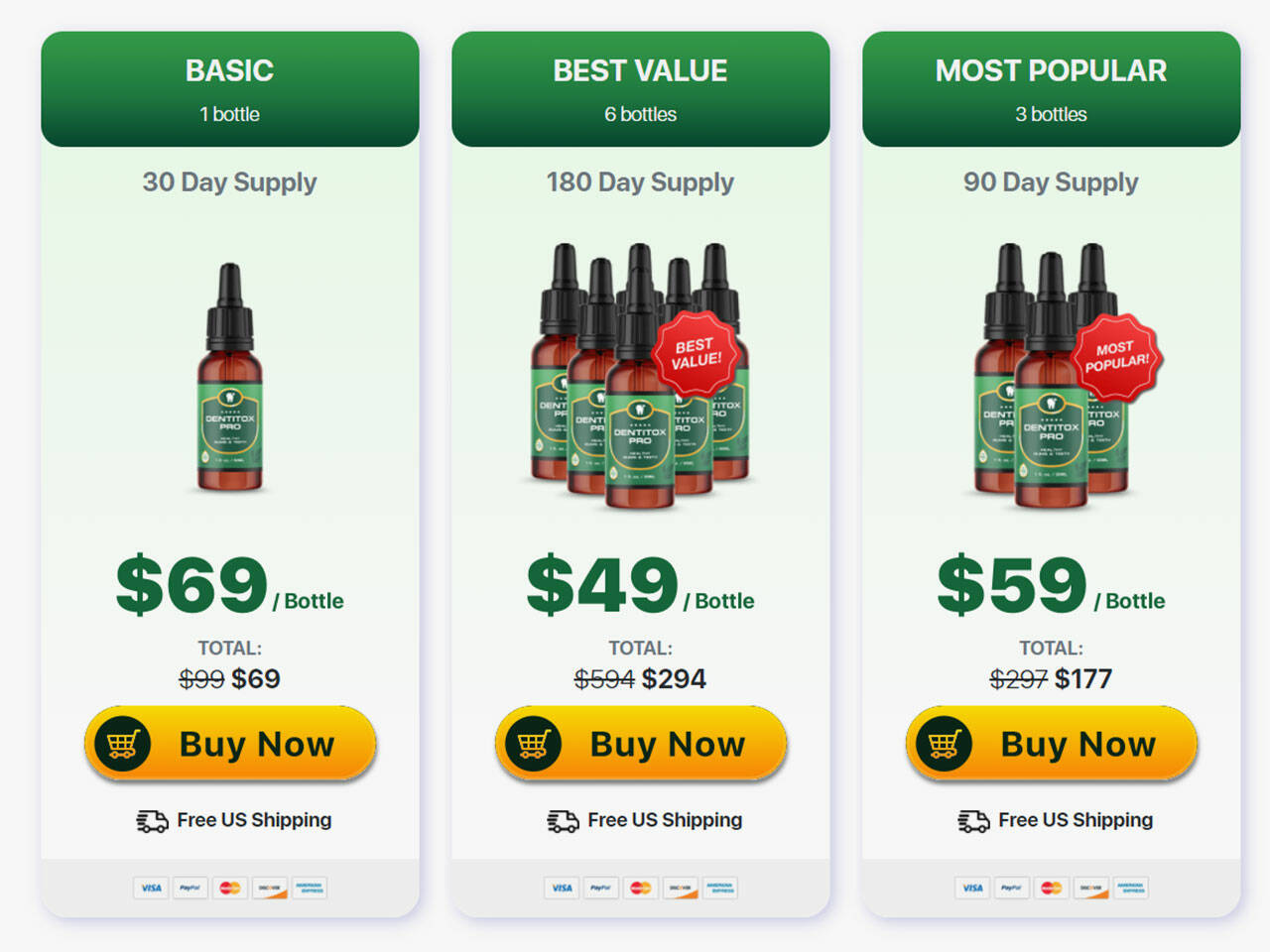This screenshot has width=1270, height=952.
Task: Select the single Dentitox Pro bottle image
Action: (230, 378)
